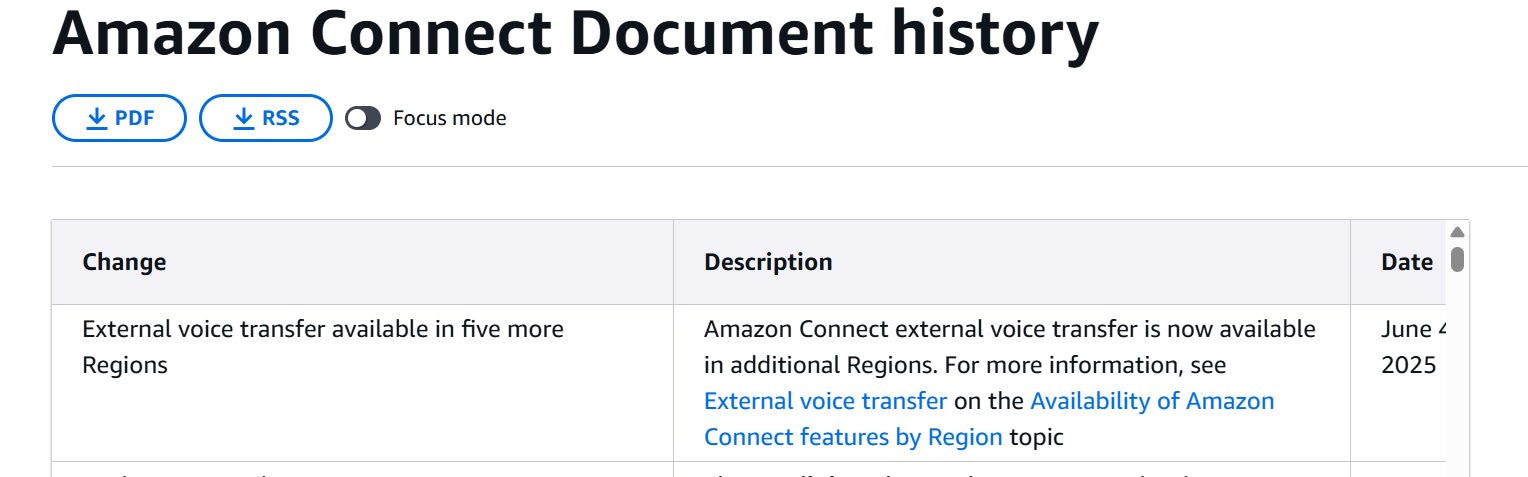Open the PDF version of the document

pos(119,118)
